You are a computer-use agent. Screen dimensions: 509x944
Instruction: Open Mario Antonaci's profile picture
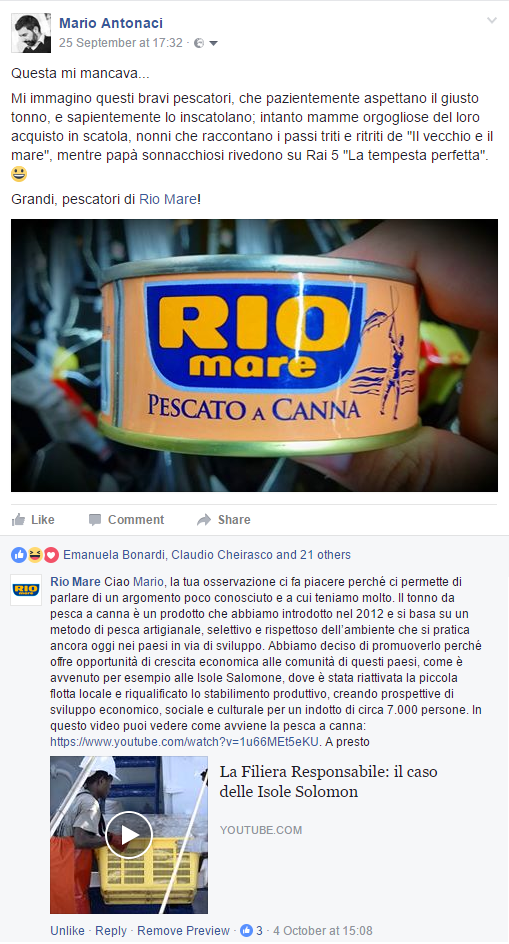coord(31,33)
